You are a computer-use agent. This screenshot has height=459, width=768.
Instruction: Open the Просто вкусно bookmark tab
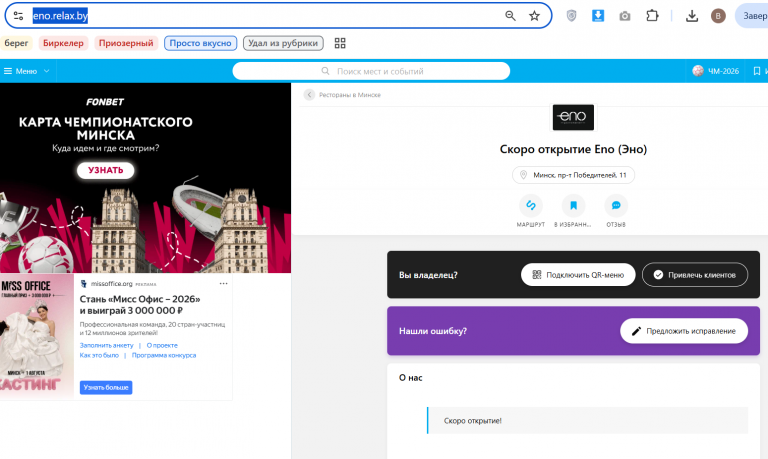200,43
